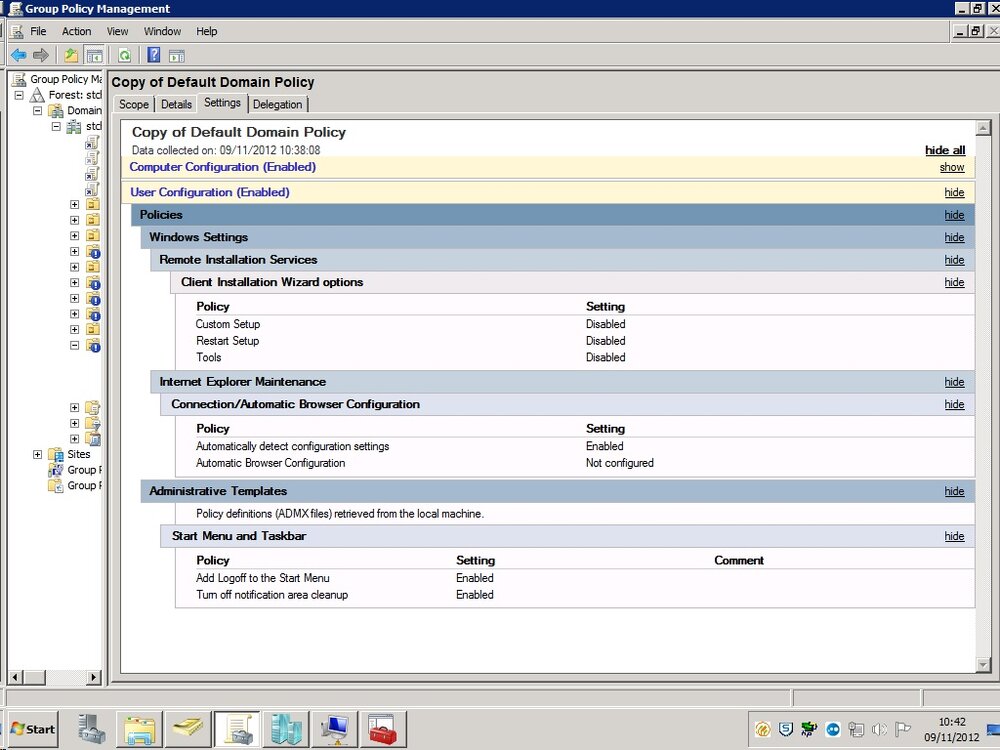Click the speaker volume tray icon
Image resolution: width=1000 pixels, height=750 pixels.
879,729
